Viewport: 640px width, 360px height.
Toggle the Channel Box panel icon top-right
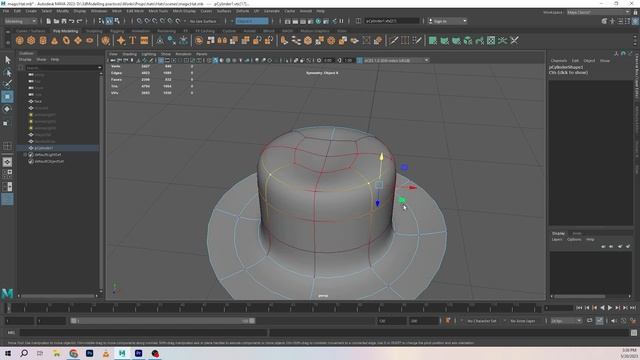(x=636, y=21)
